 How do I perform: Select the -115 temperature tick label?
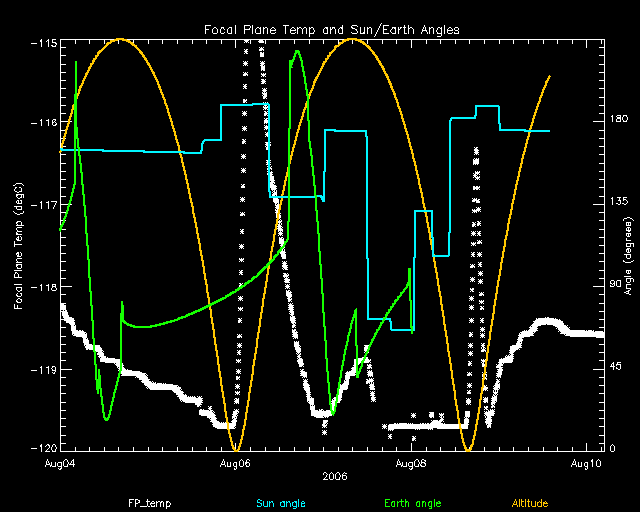(43, 44)
